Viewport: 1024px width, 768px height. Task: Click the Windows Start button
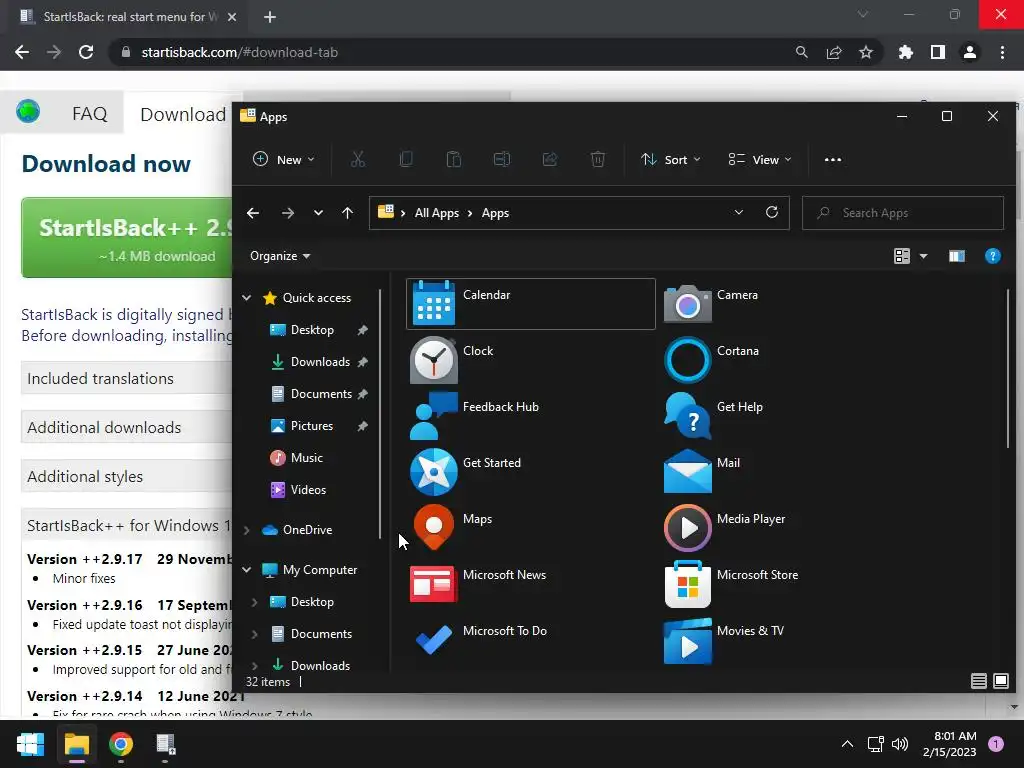[30, 744]
